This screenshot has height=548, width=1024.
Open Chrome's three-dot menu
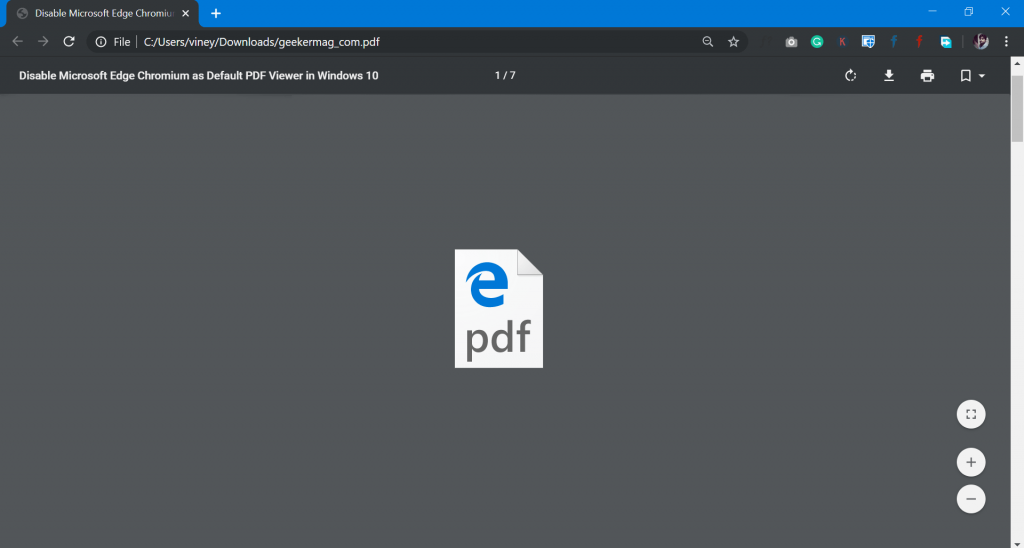point(1006,42)
